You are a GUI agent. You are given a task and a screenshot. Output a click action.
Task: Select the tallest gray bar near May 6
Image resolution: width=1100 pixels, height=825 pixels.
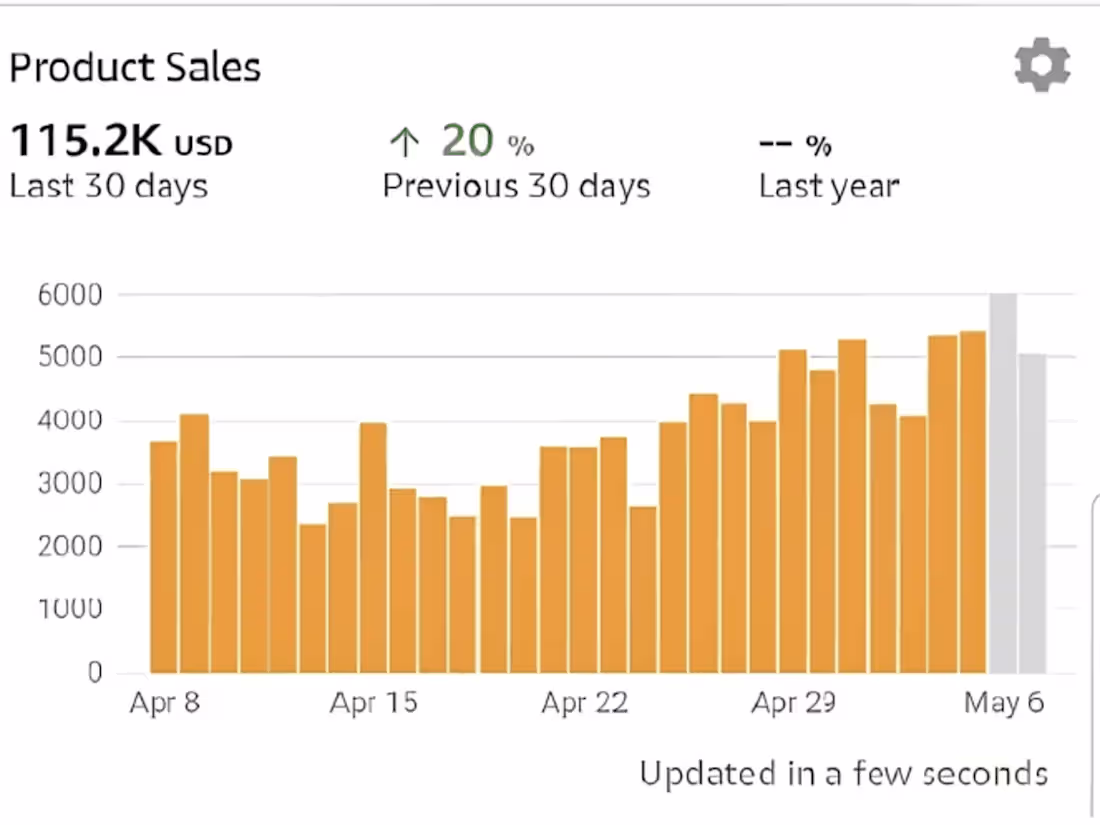point(1003,480)
